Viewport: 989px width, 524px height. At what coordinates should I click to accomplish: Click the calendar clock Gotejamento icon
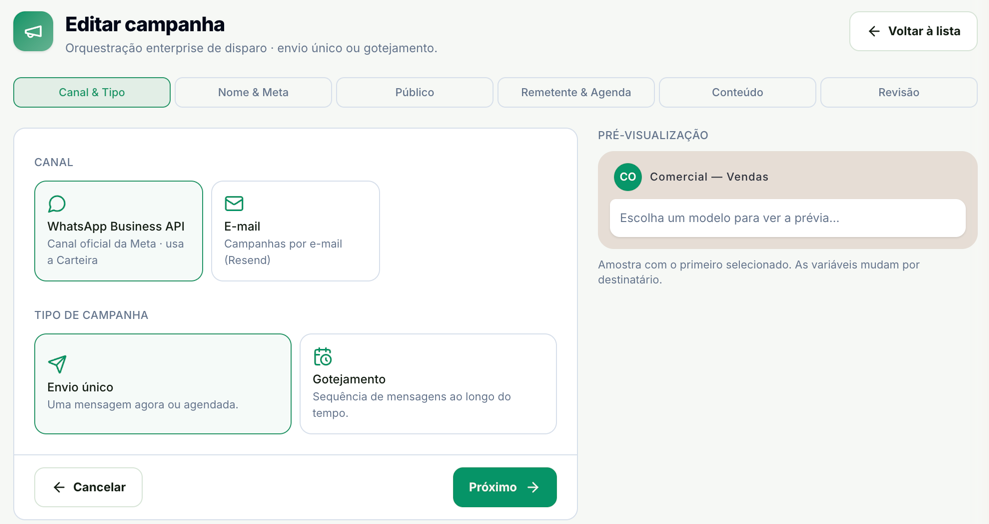tap(322, 356)
